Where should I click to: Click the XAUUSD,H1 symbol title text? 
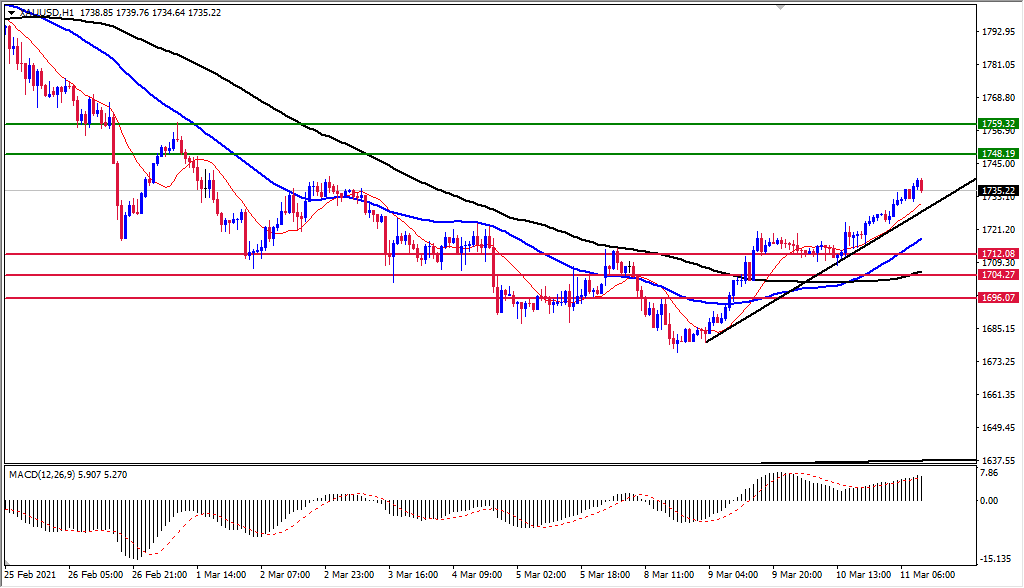pyautogui.click(x=46, y=13)
